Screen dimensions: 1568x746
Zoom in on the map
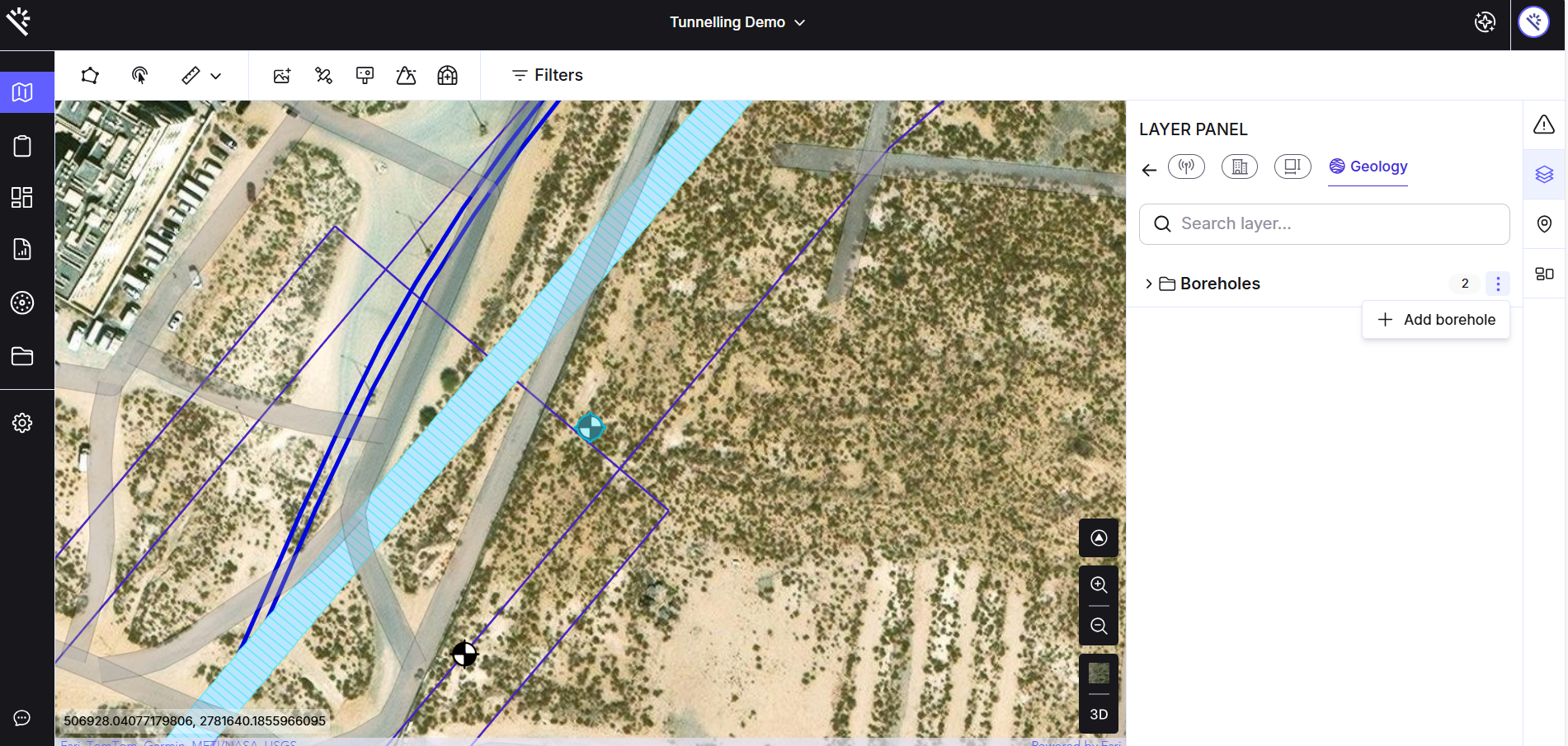(x=1099, y=585)
